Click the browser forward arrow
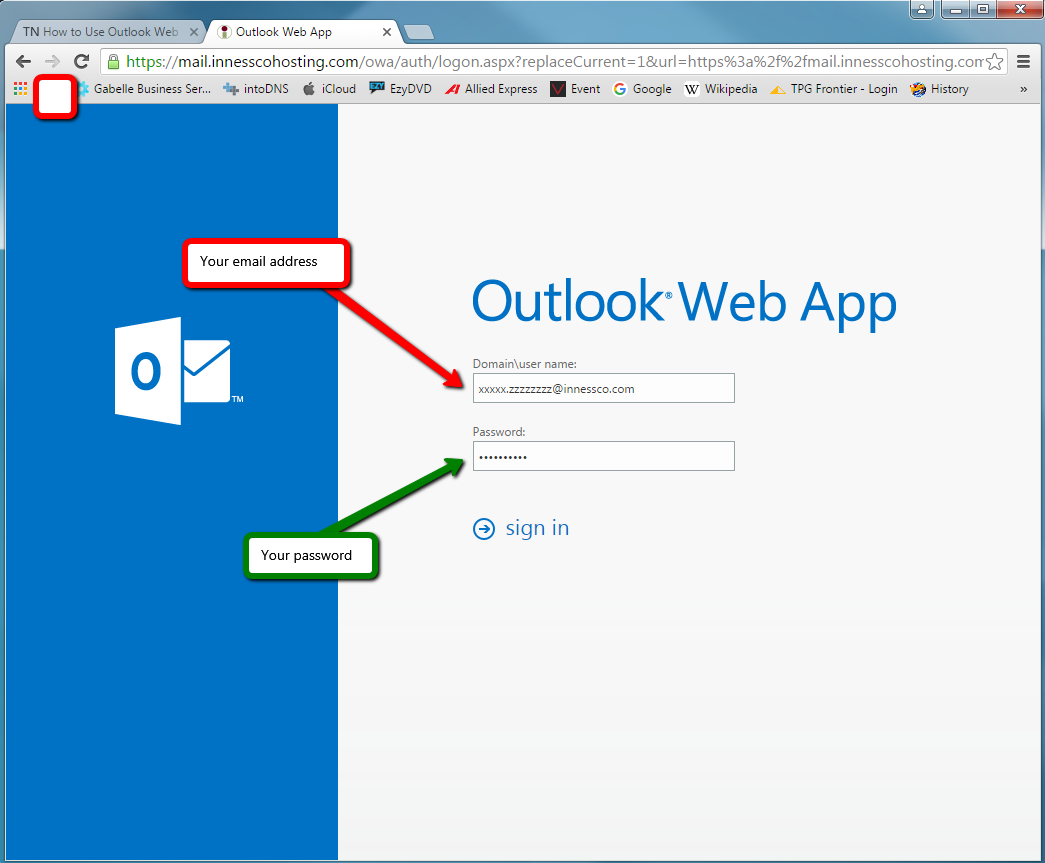Image resolution: width=1045 pixels, height=863 pixels. coord(52,61)
